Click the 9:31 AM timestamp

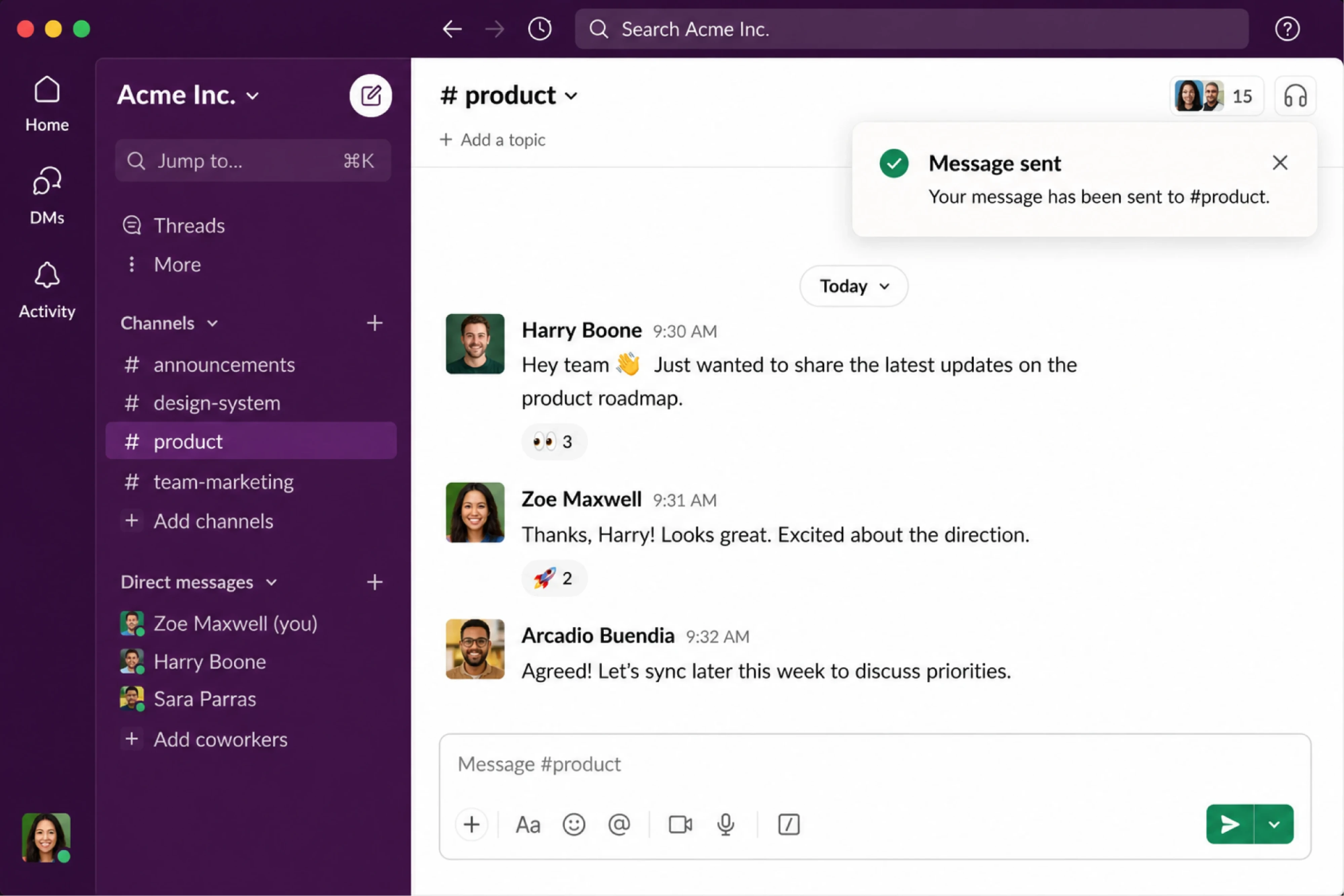(x=684, y=500)
